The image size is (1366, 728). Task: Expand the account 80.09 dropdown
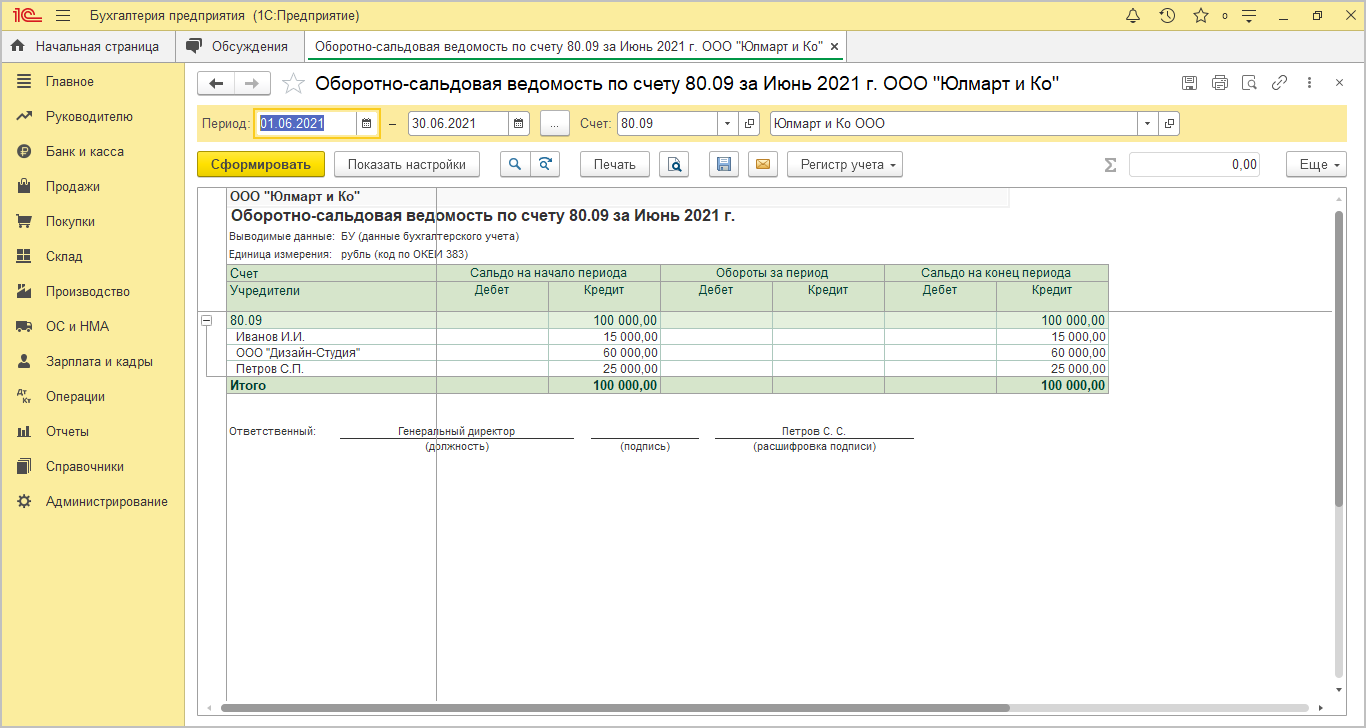pyautogui.click(x=727, y=124)
